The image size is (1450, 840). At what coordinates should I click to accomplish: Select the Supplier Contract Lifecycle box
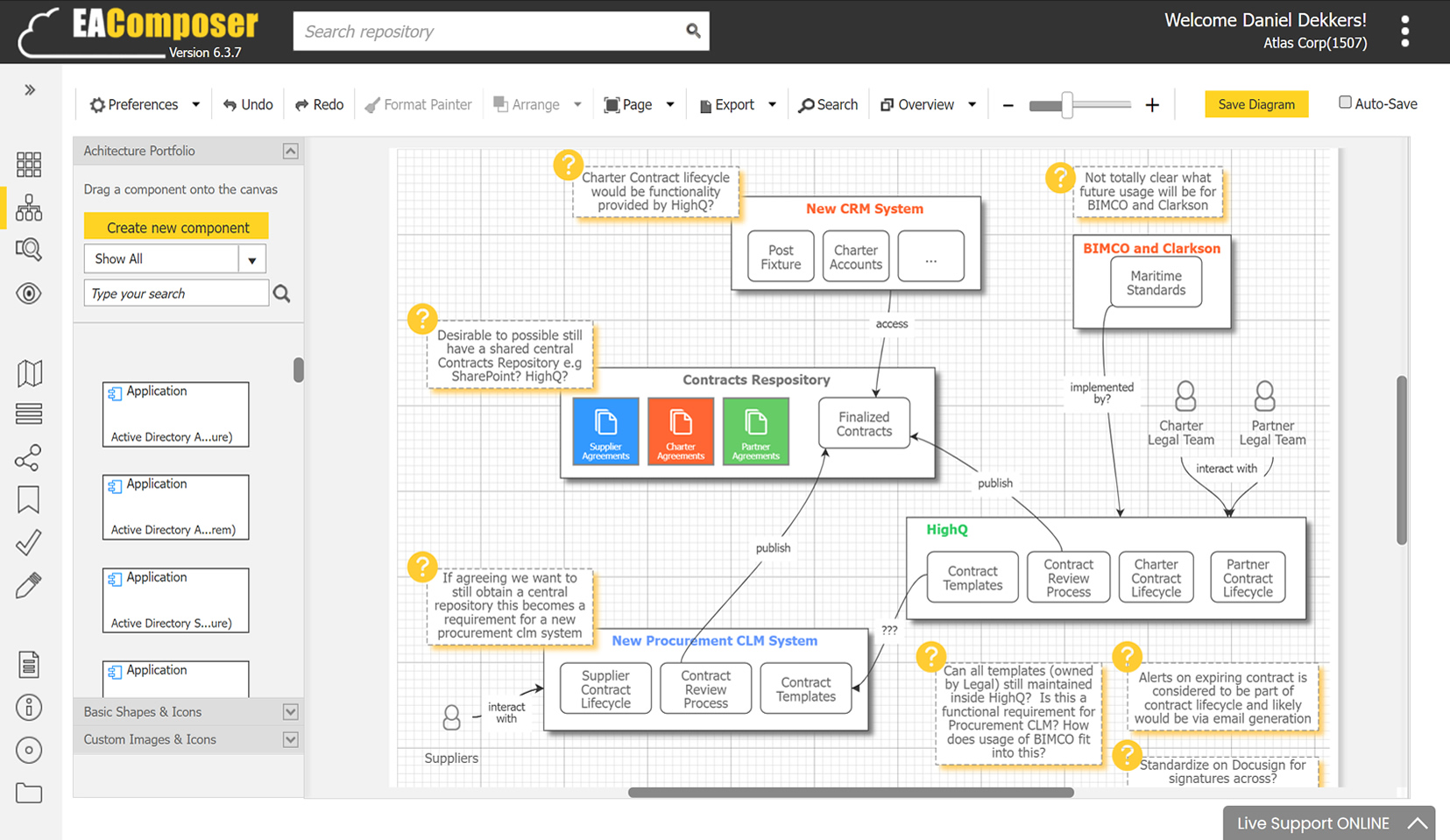[605, 688]
